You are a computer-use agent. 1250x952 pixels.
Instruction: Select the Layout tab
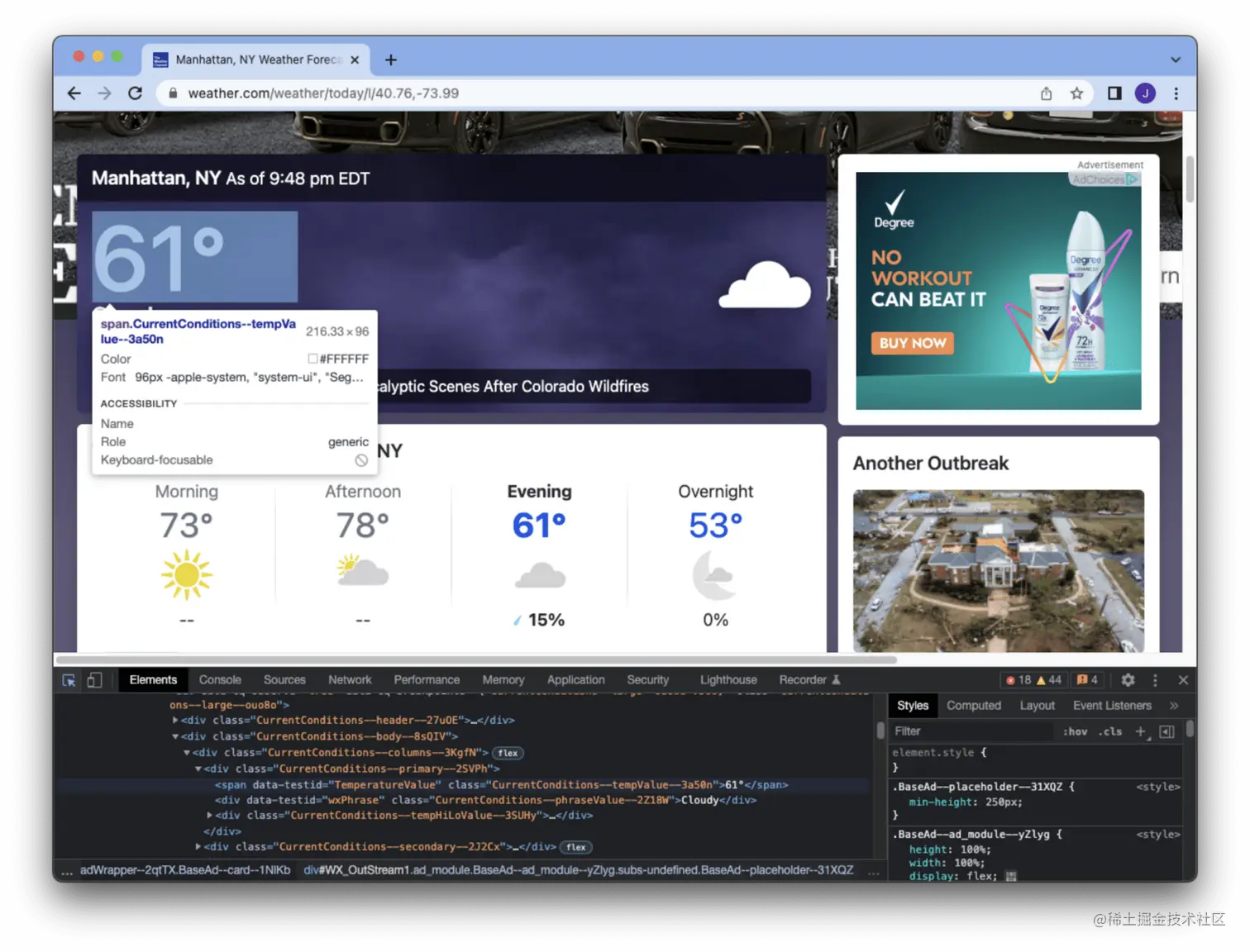tap(1037, 706)
